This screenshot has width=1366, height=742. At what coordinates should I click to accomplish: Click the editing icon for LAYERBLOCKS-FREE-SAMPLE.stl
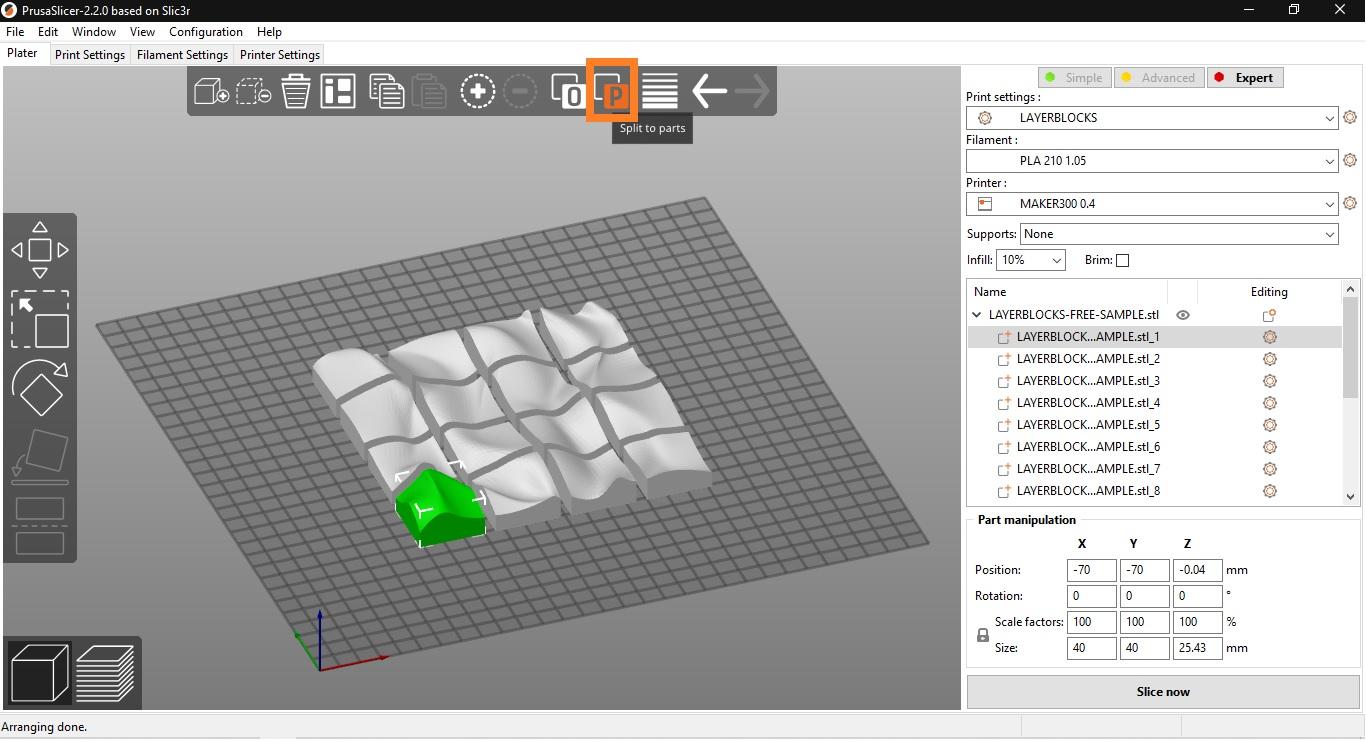1270,315
